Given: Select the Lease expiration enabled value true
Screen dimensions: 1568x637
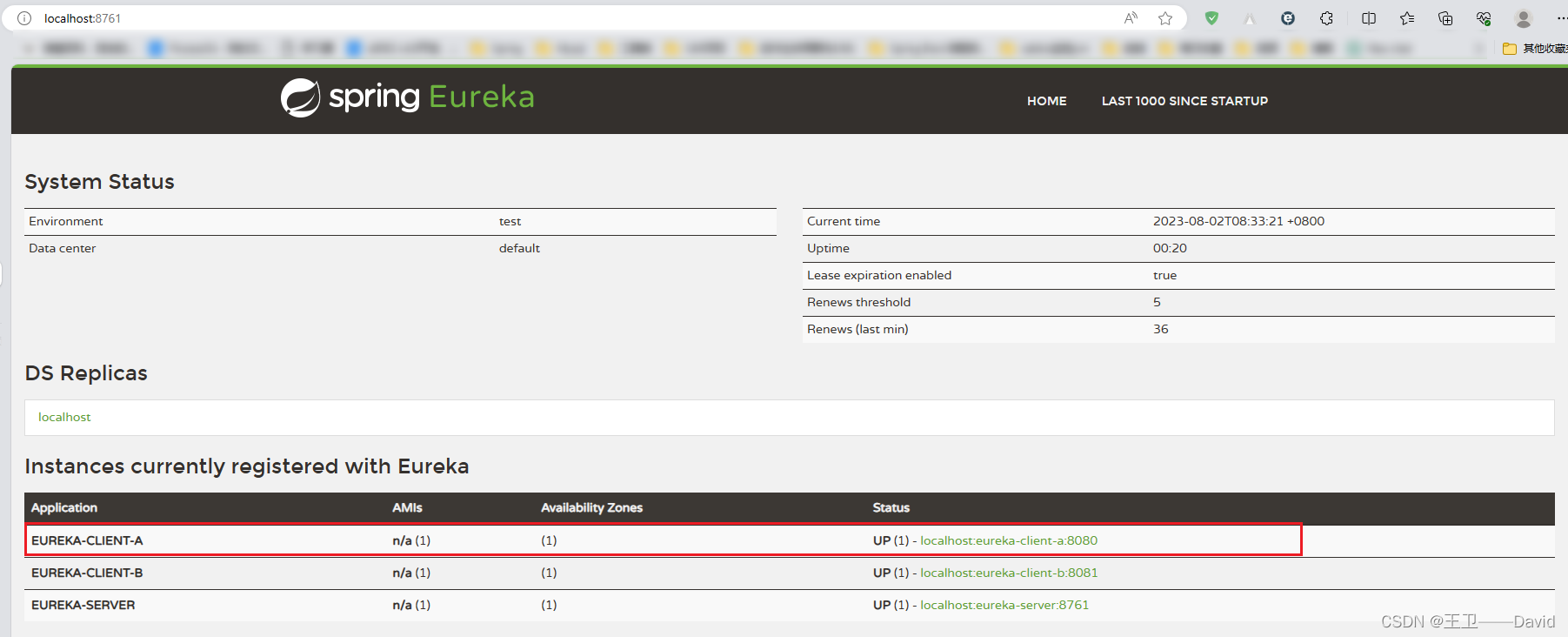Looking at the screenshot, I should point(1164,275).
